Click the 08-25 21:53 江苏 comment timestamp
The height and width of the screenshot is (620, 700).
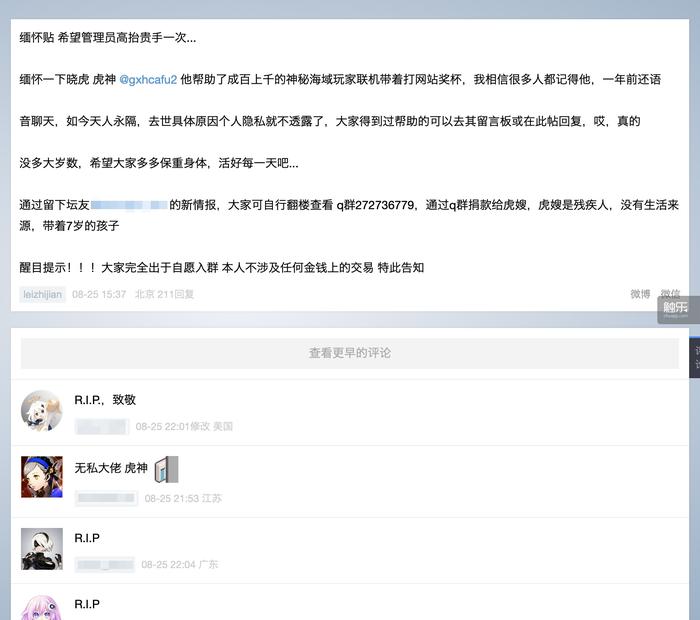coord(183,498)
